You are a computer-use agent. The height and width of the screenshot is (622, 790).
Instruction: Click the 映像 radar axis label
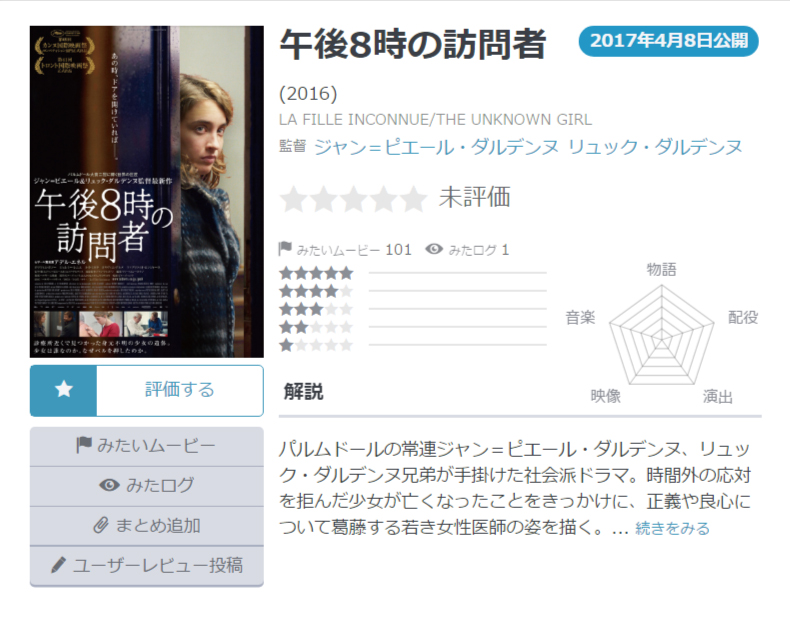[606, 396]
